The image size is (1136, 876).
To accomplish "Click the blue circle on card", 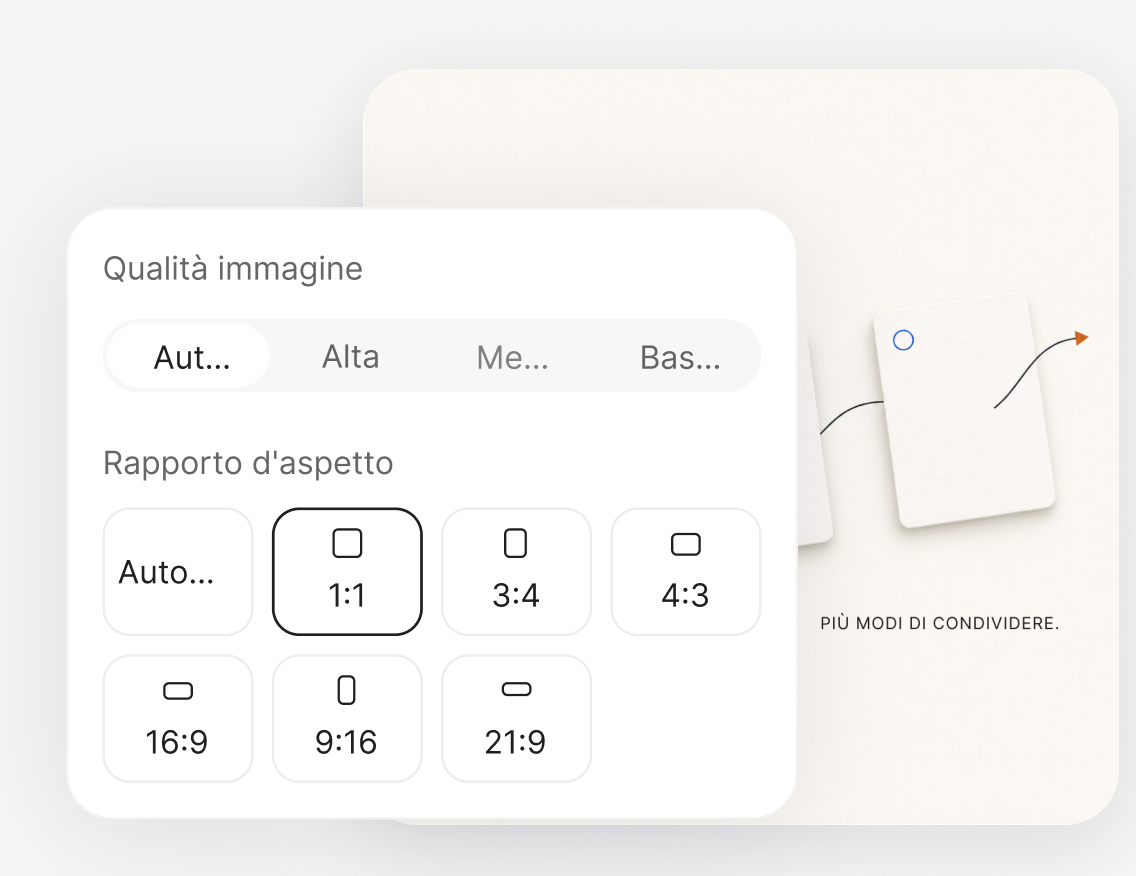I will (903, 340).
